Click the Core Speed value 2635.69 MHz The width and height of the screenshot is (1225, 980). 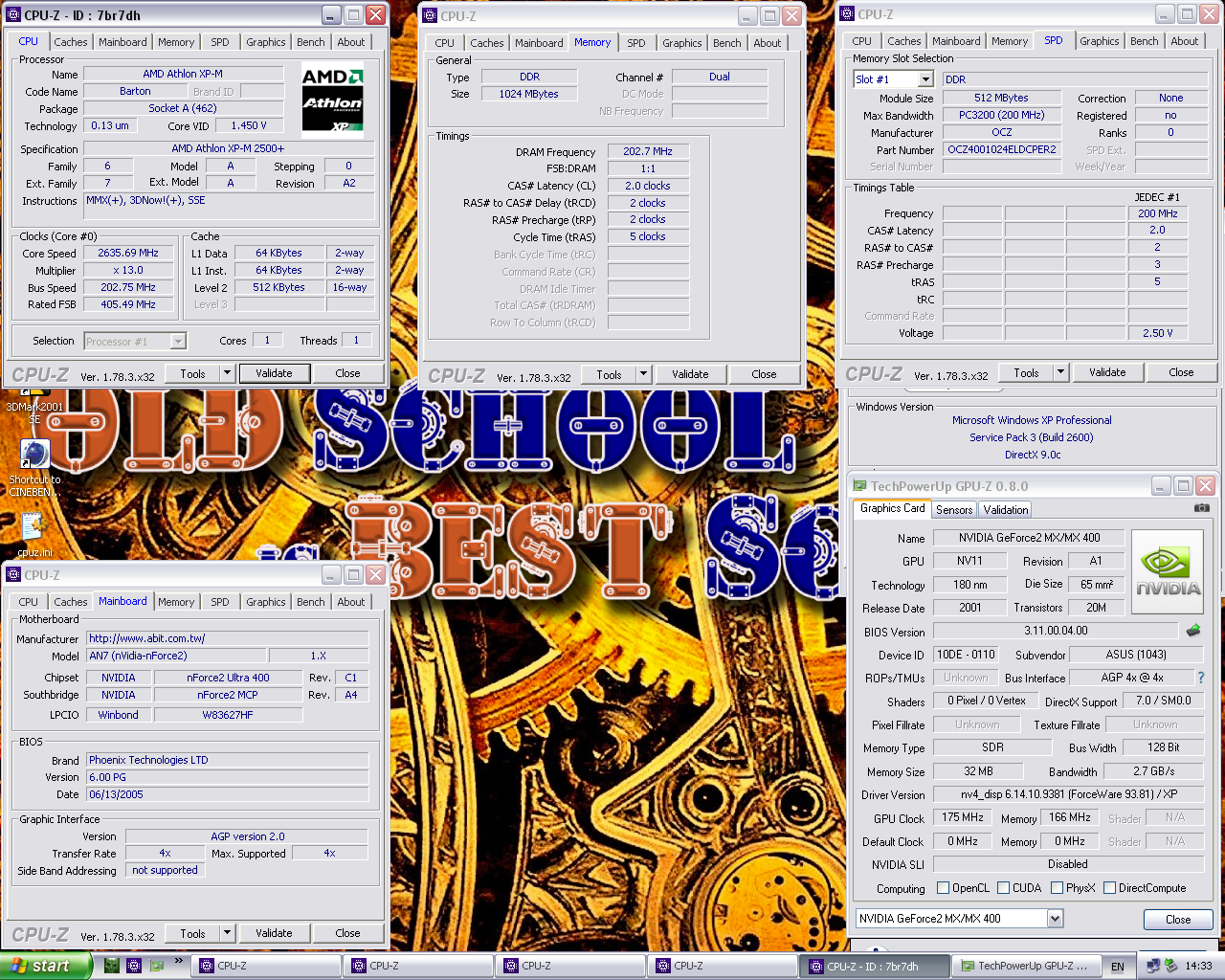click(x=127, y=254)
